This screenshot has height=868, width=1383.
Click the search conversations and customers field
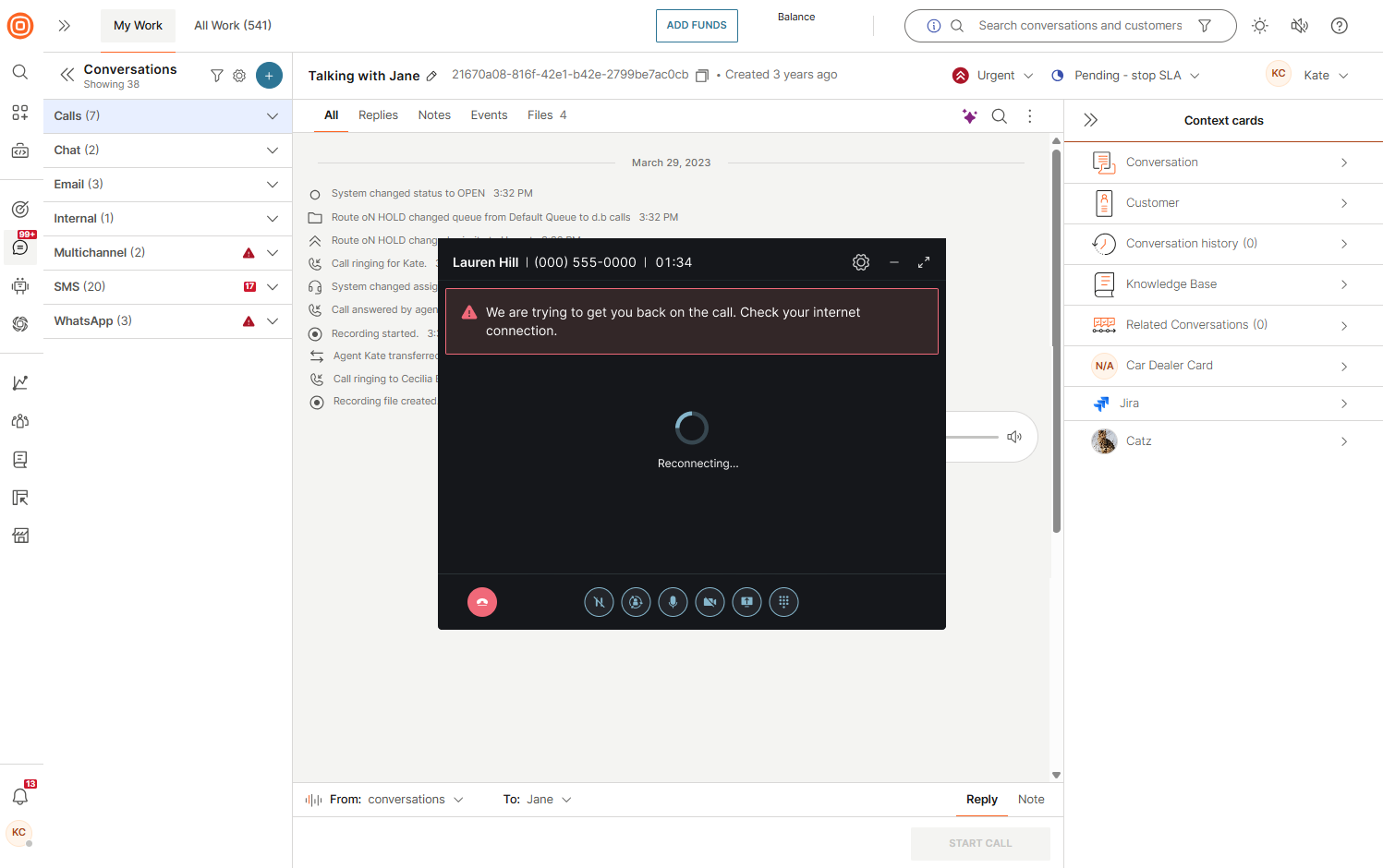(1080, 26)
